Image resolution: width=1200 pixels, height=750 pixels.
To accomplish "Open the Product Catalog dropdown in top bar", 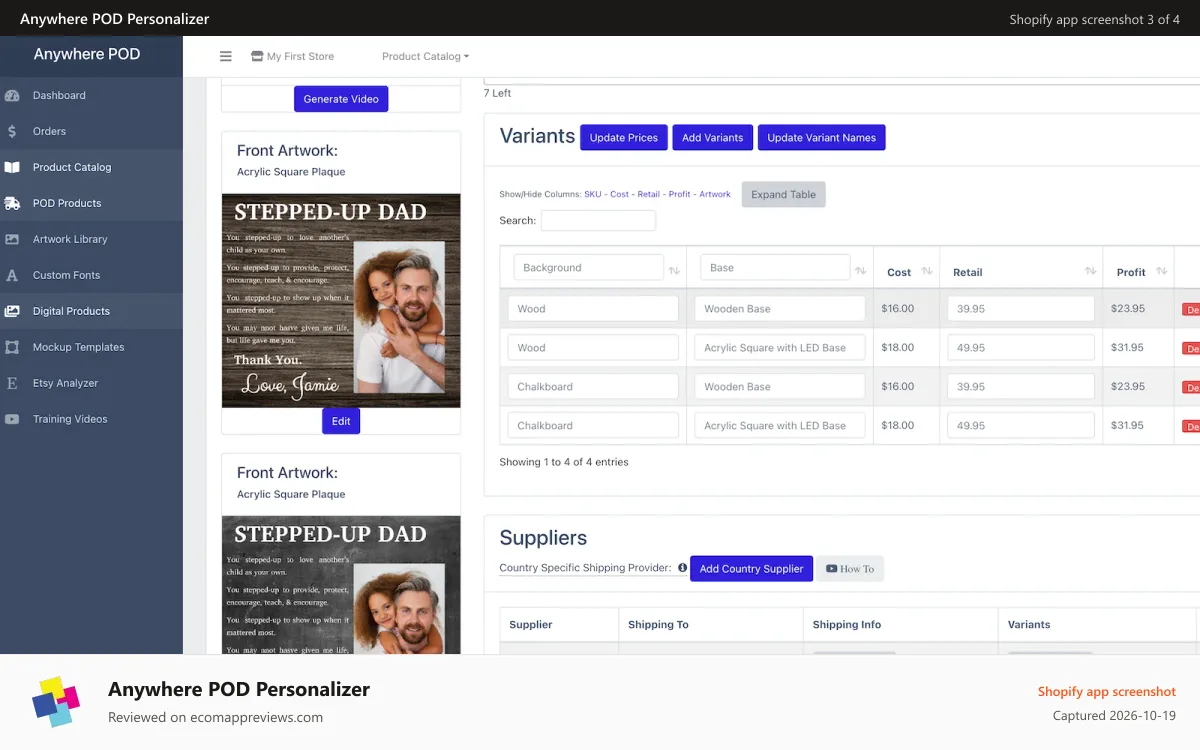I will click(x=425, y=57).
